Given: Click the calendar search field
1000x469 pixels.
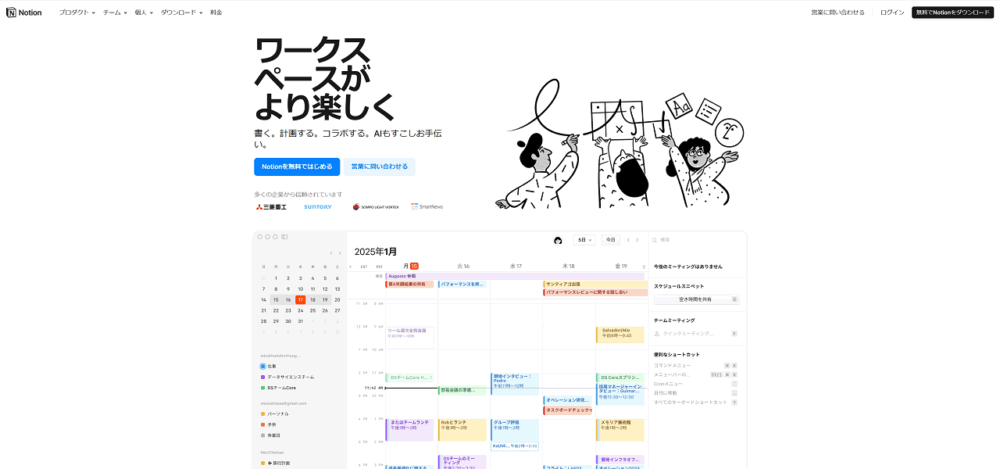Looking at the screenshot, I should point(700,240).
